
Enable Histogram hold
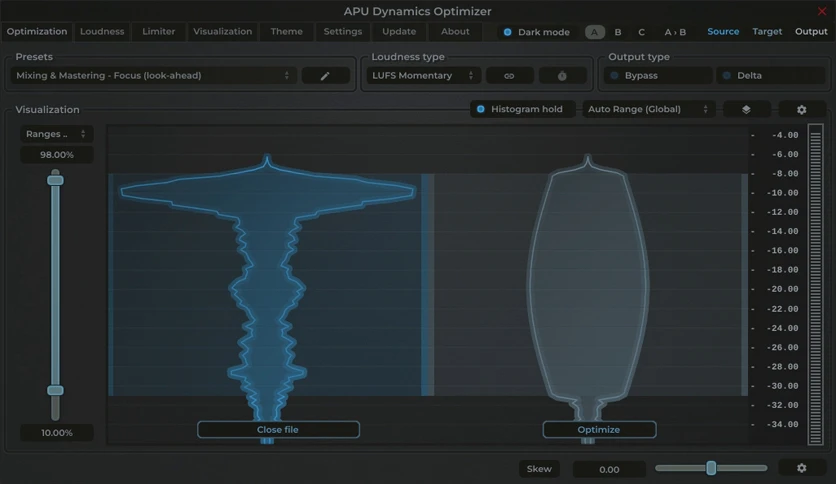[x=522, y=109]
